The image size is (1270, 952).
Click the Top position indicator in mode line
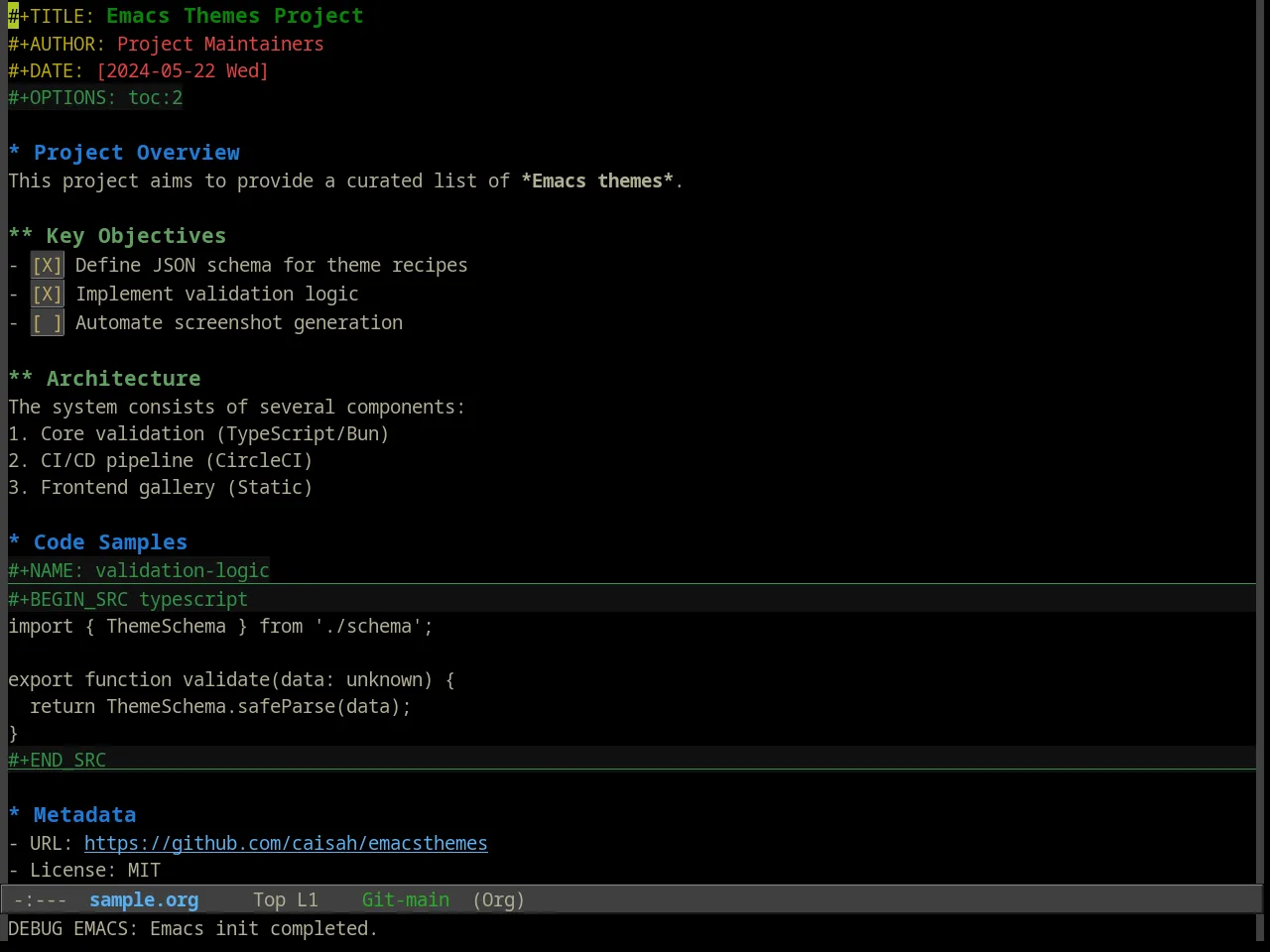pos(269,900)
